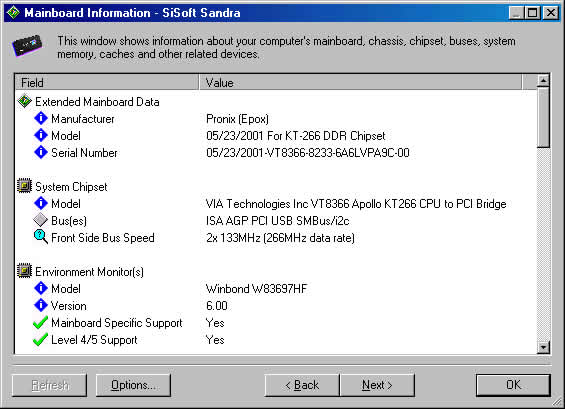Select the Level 4/5 Support label
The image size is (565, 409).
(94, 340)
